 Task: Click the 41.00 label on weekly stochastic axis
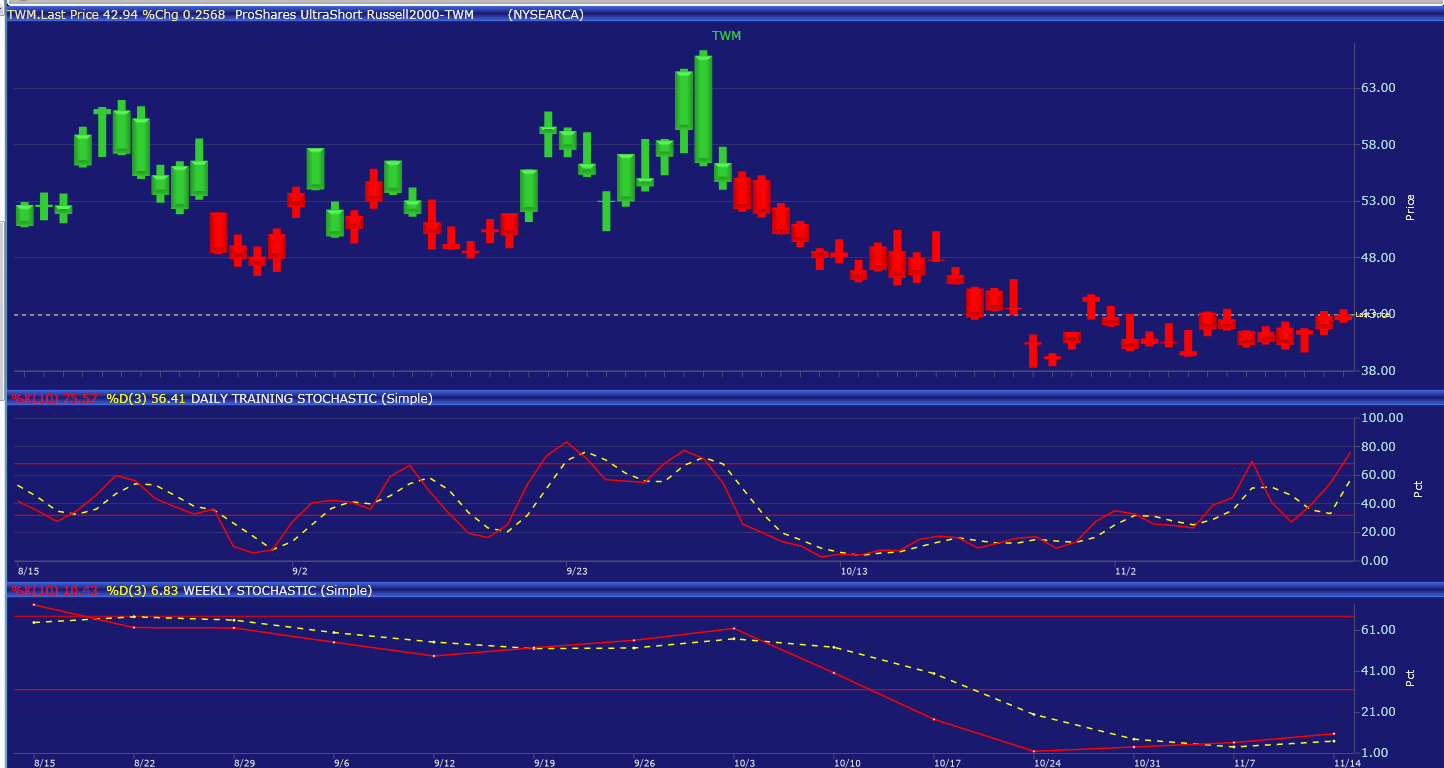point(1379,671)
